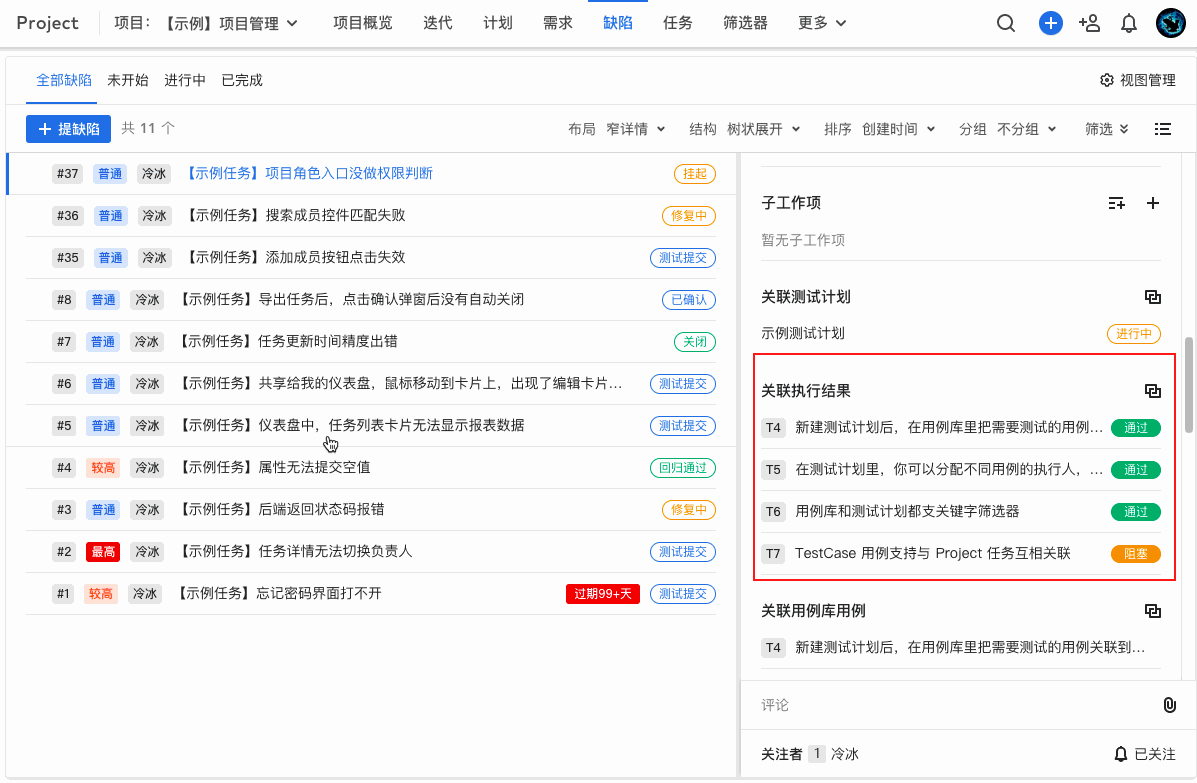Viewport: 1197px width, 783px height.
Task: Click the list view options icon
Action: (x=1162, y=129)
